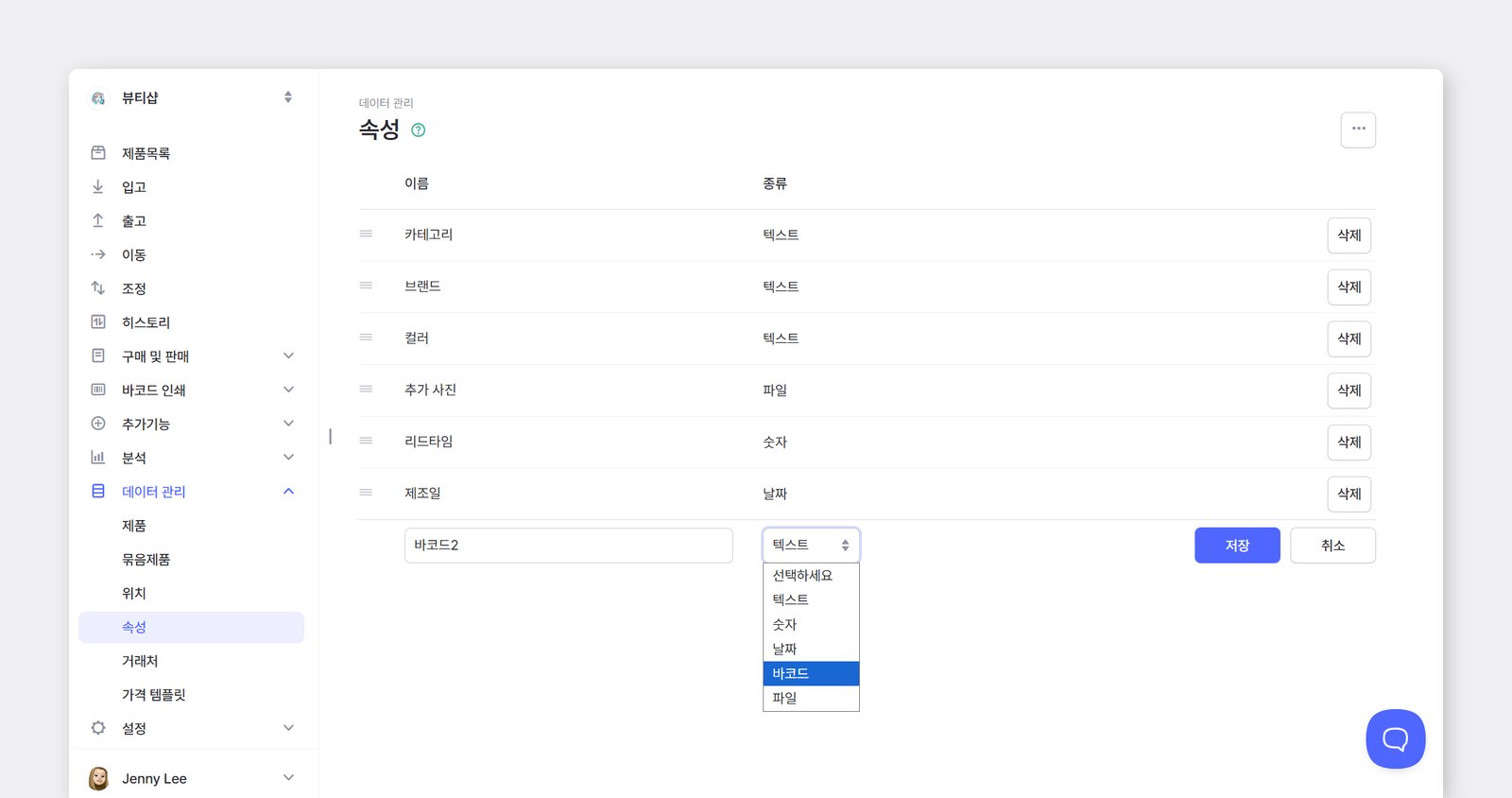The image size is (1512, 798).
Task: Choose 파일 in the type dropdown list
Action: tap(811, 698)
